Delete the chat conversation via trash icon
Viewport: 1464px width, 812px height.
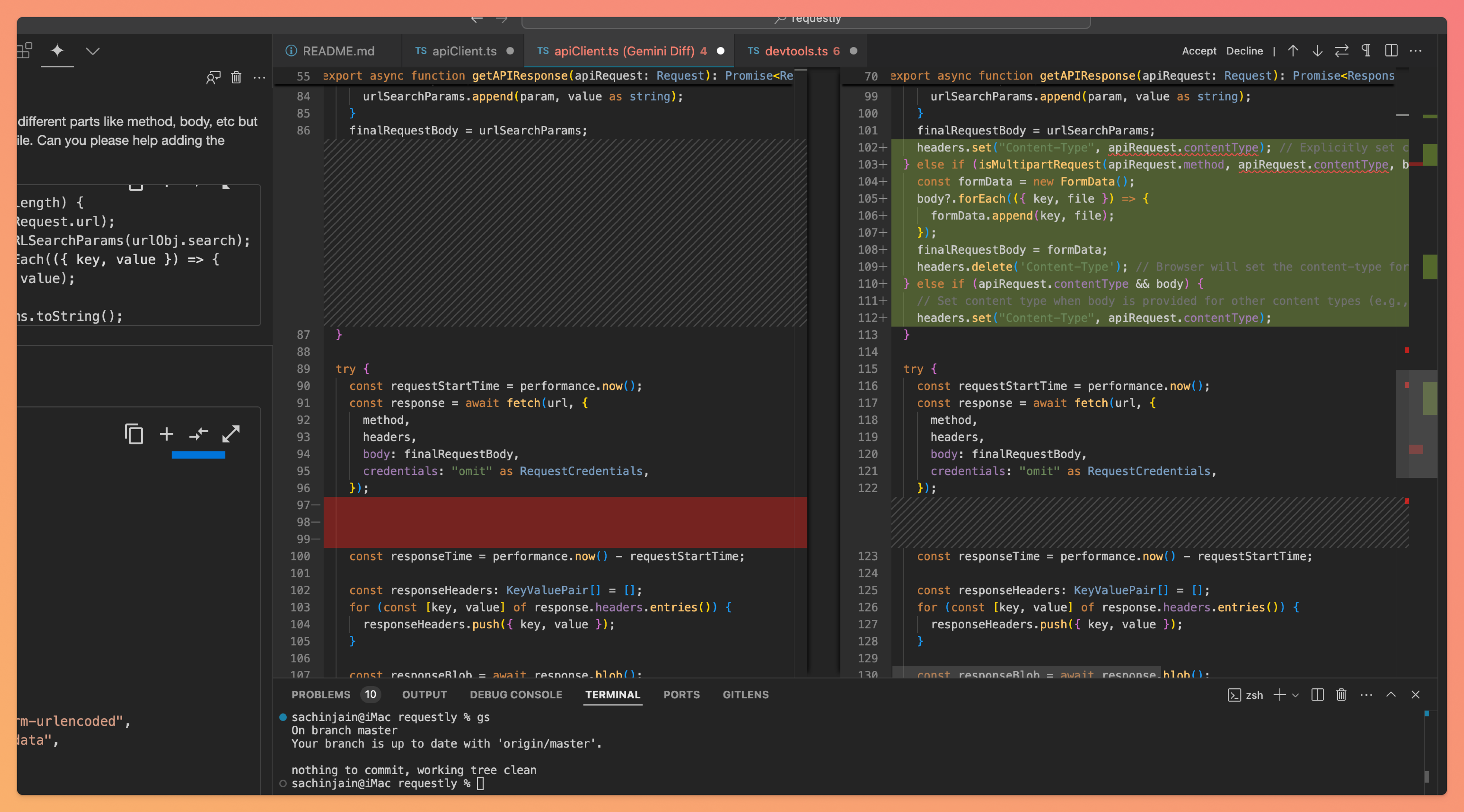[236, 78]
